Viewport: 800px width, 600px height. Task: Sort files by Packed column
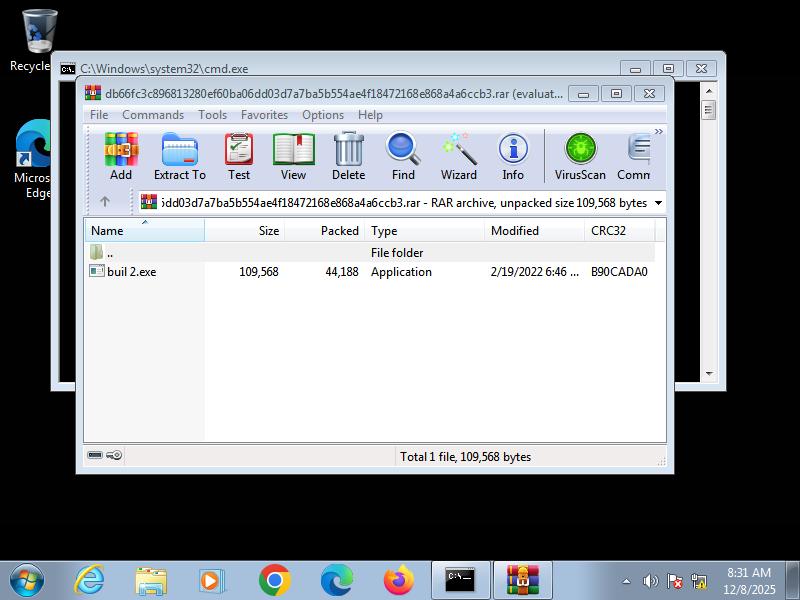point(324,231)
